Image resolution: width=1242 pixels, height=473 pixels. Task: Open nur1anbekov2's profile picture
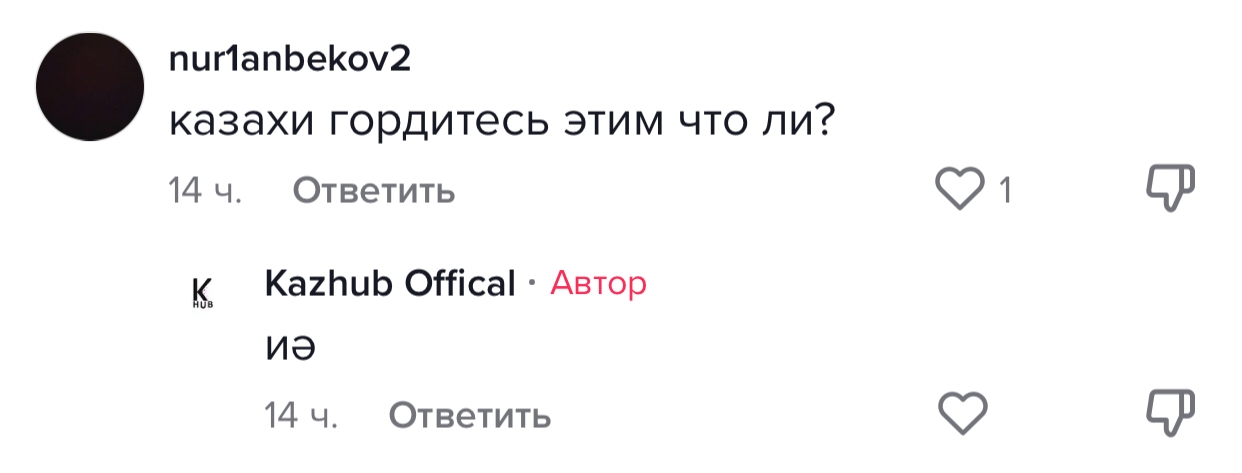[x=90, y=86]
